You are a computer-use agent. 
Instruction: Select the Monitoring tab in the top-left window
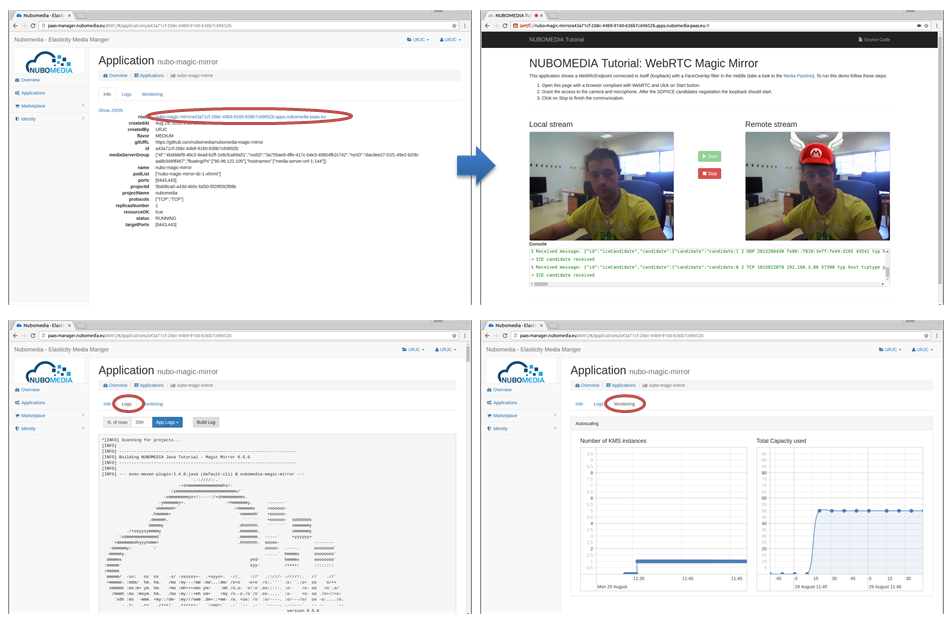point(152,94)
